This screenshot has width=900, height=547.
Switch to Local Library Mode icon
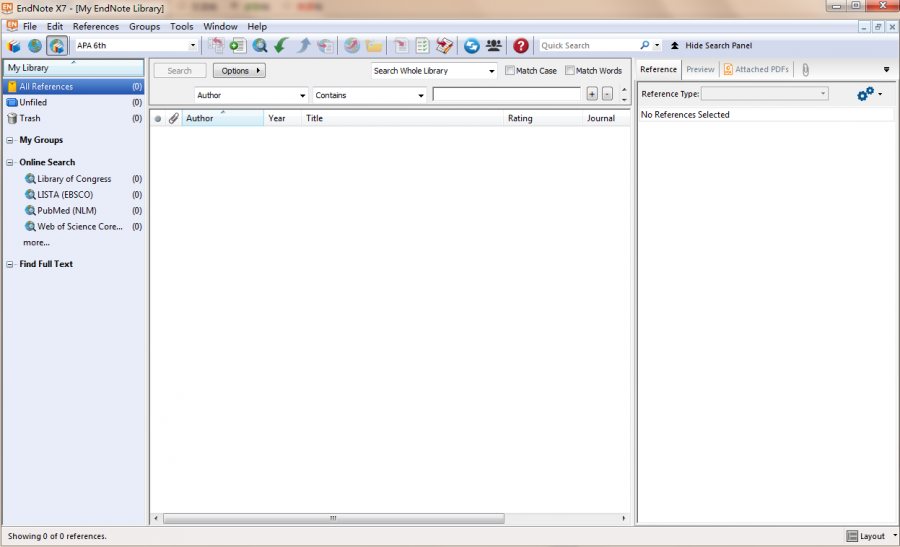tap(14, 45)
